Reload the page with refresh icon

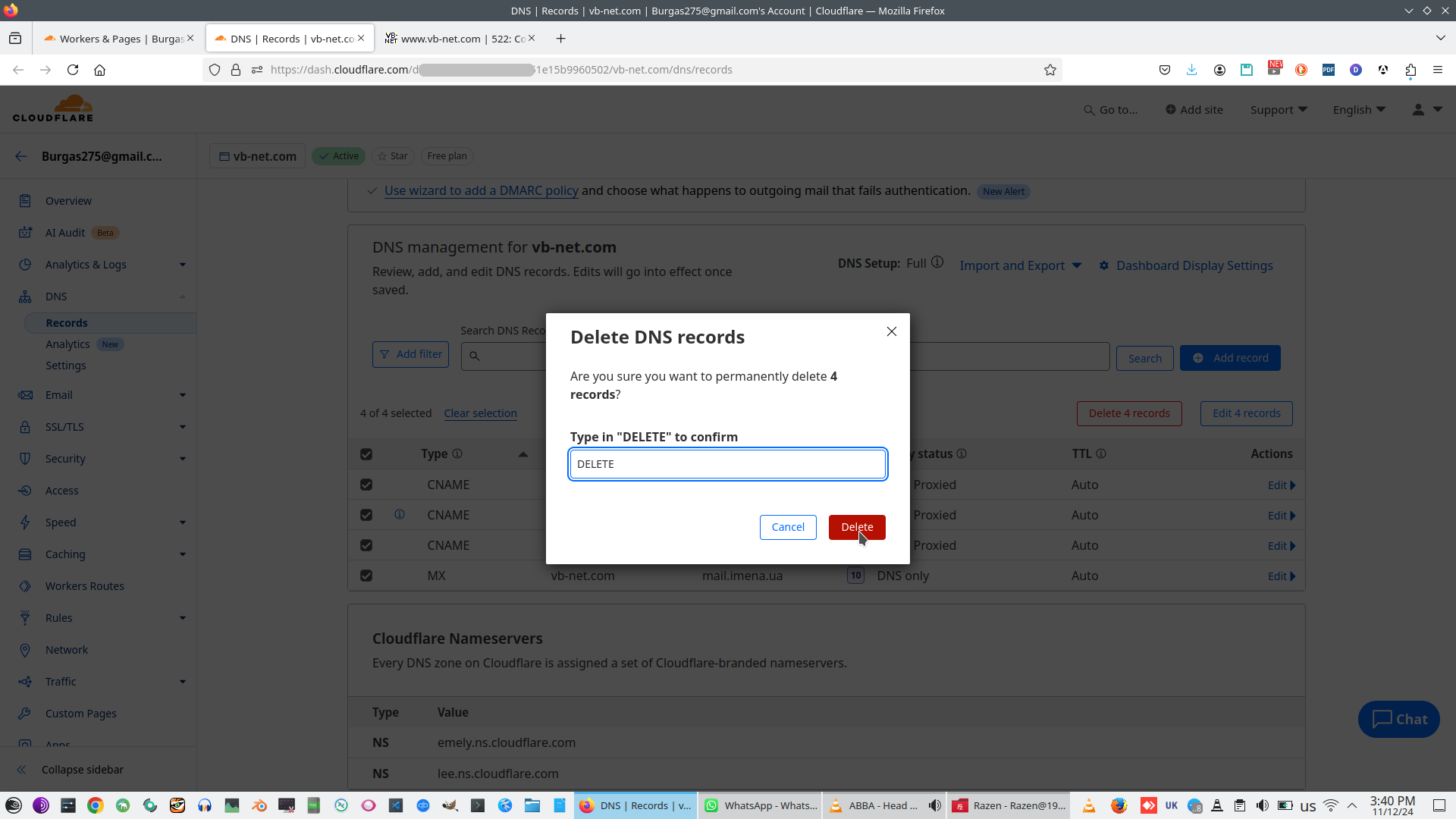[73, 70]
